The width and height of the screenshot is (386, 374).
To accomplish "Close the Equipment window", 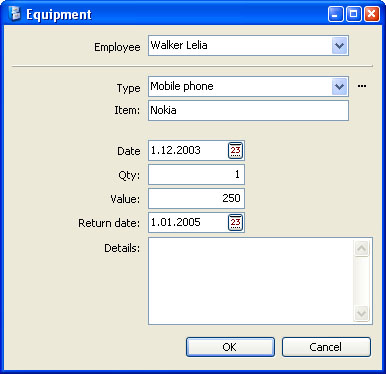I will click(x=372, y=14).
